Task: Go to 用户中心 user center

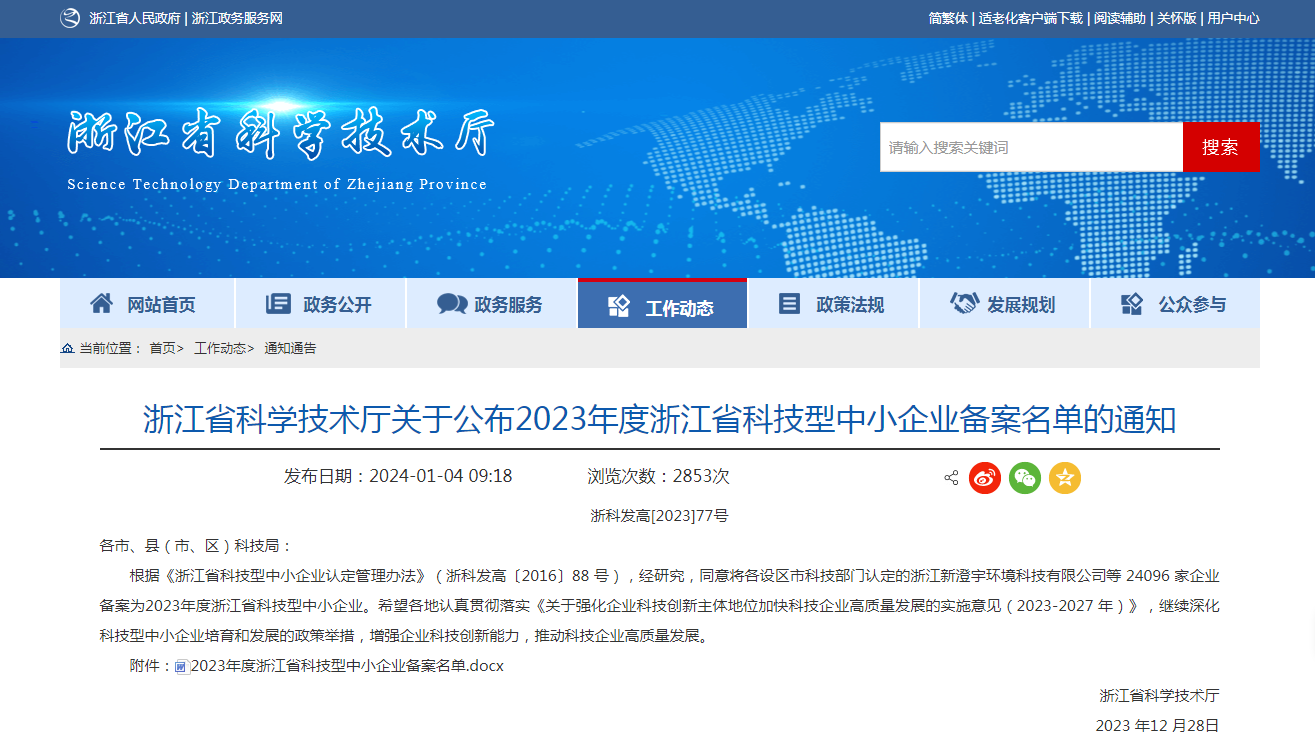Action: 1233,18
